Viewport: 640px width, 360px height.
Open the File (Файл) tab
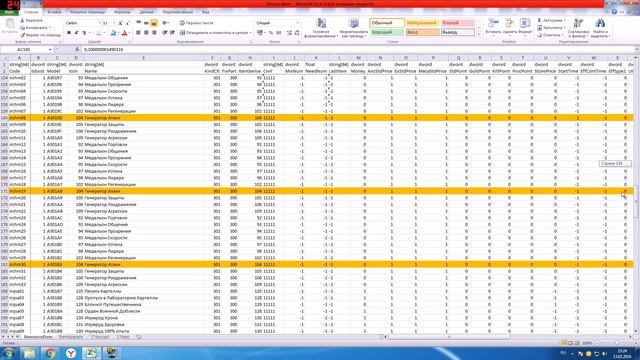(x=9, y=12)
